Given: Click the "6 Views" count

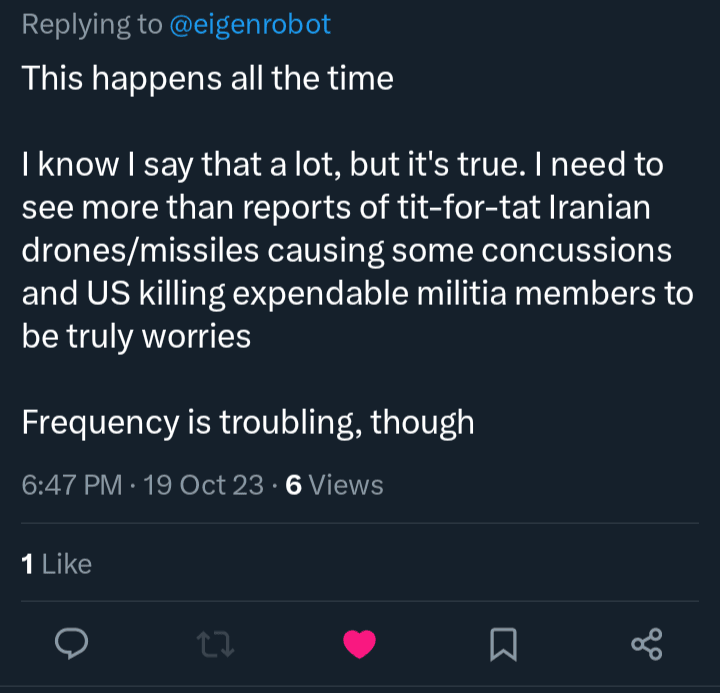Looking at the screenshot, I should tap(334, 485).
